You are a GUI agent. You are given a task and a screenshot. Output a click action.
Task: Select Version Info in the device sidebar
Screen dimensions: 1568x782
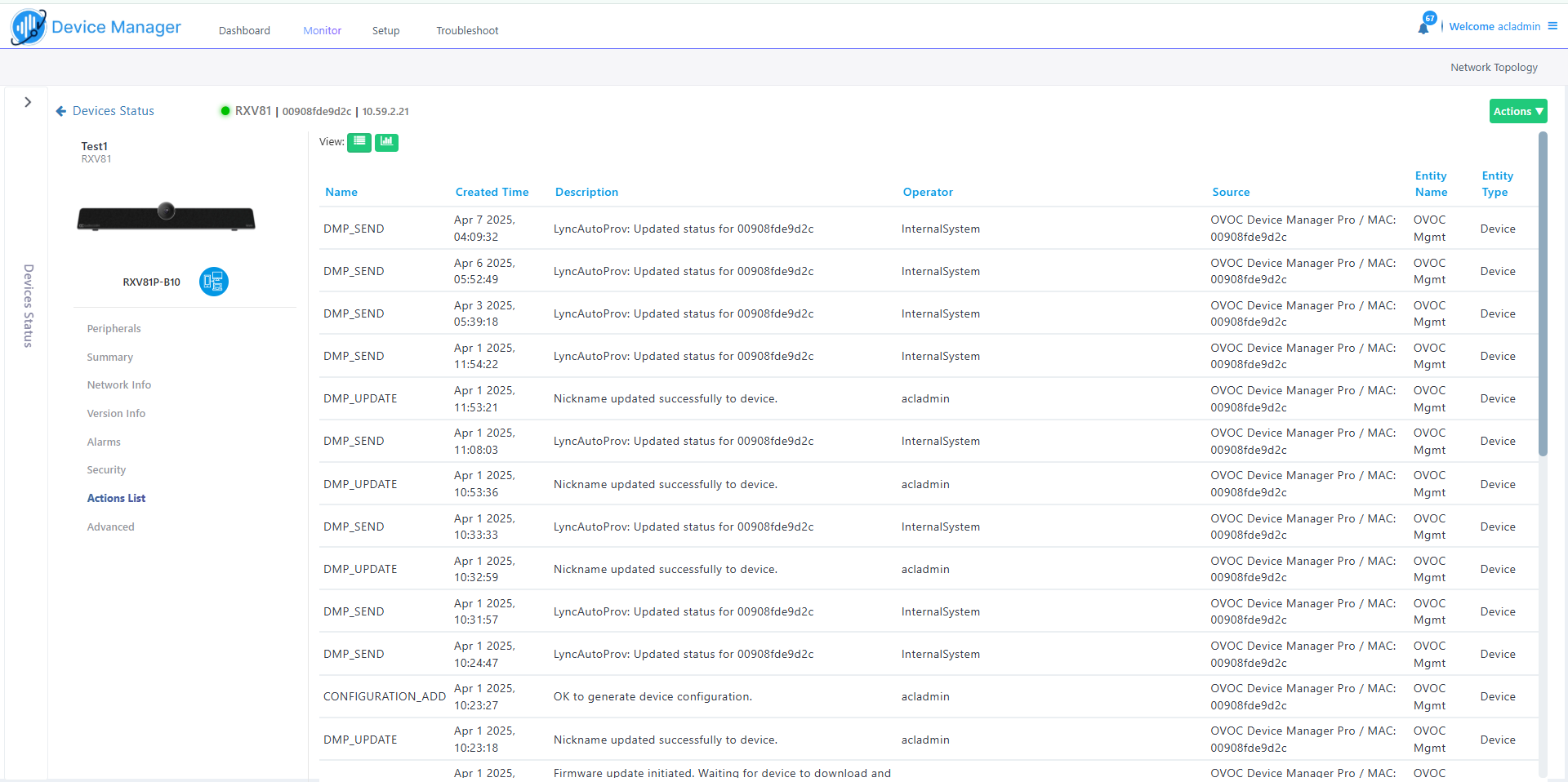[x=116, y=413]
